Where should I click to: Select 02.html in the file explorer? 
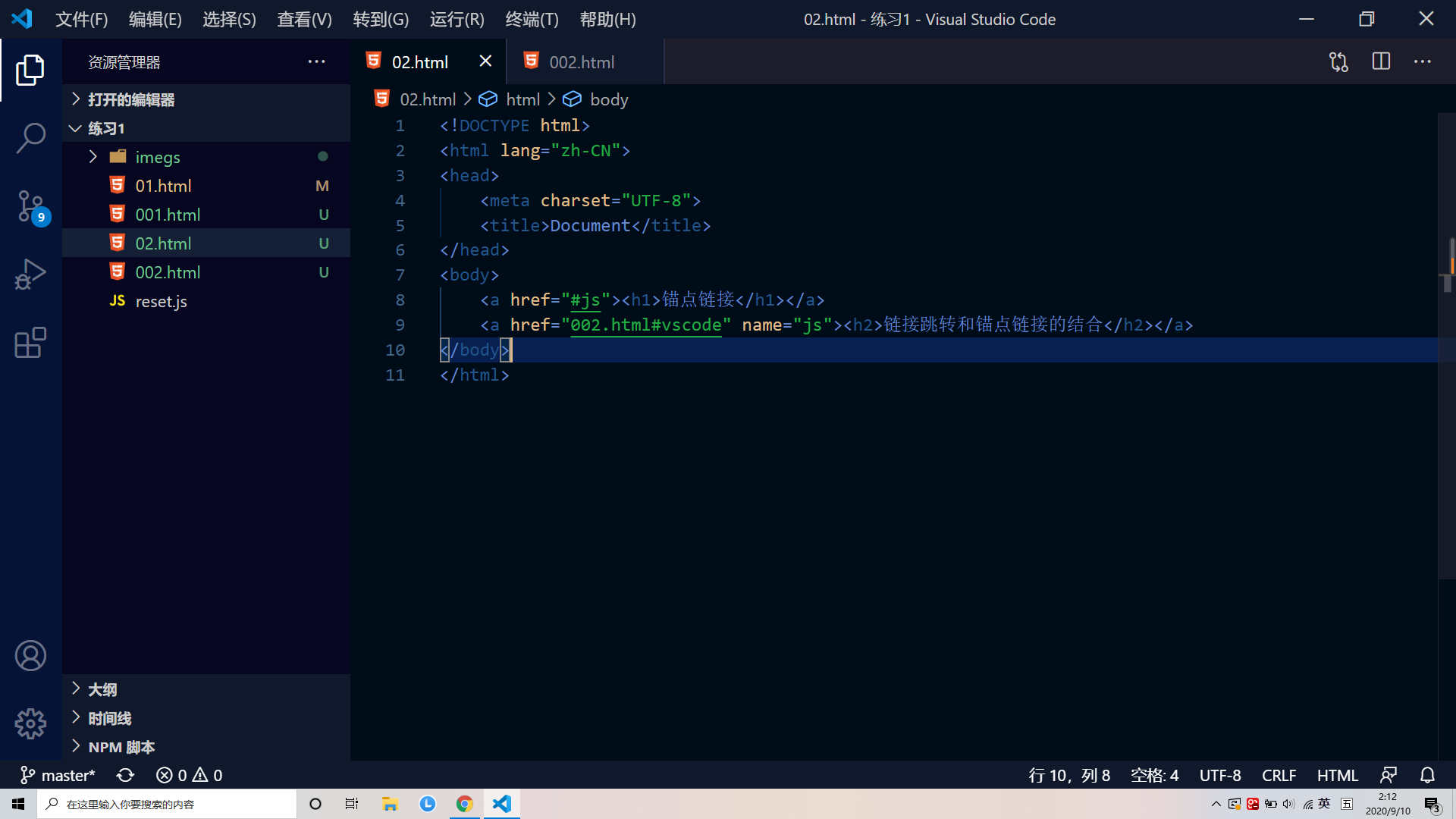[x=206, y=243]
